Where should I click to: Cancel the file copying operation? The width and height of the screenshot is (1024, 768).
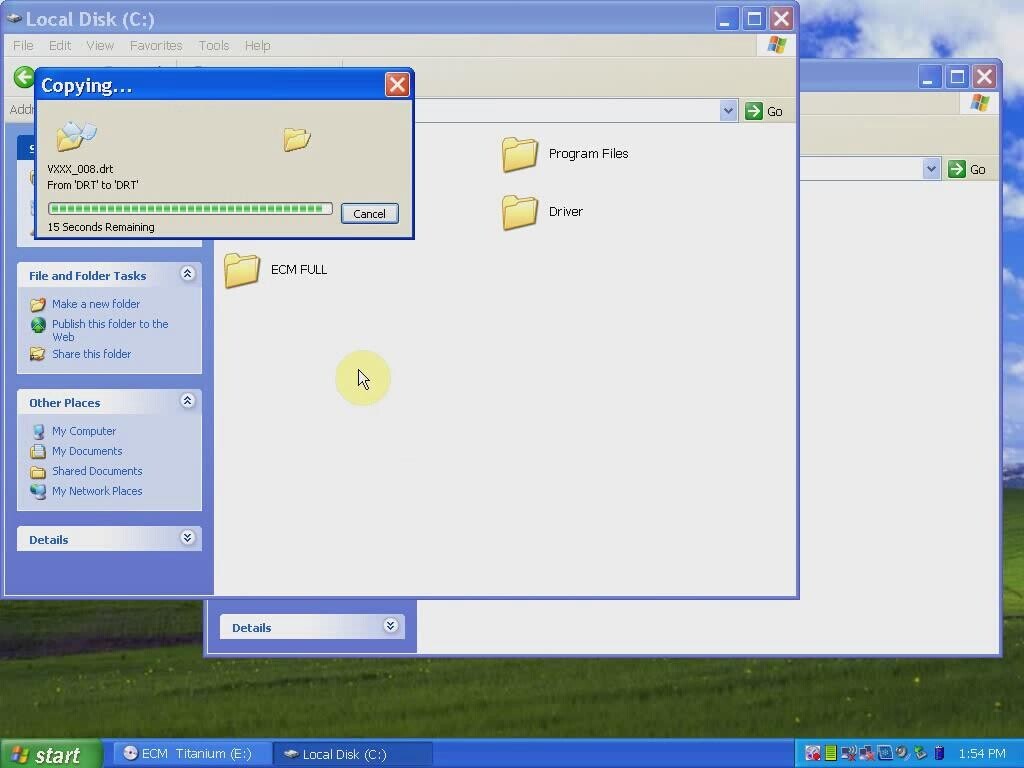[369, 213]
